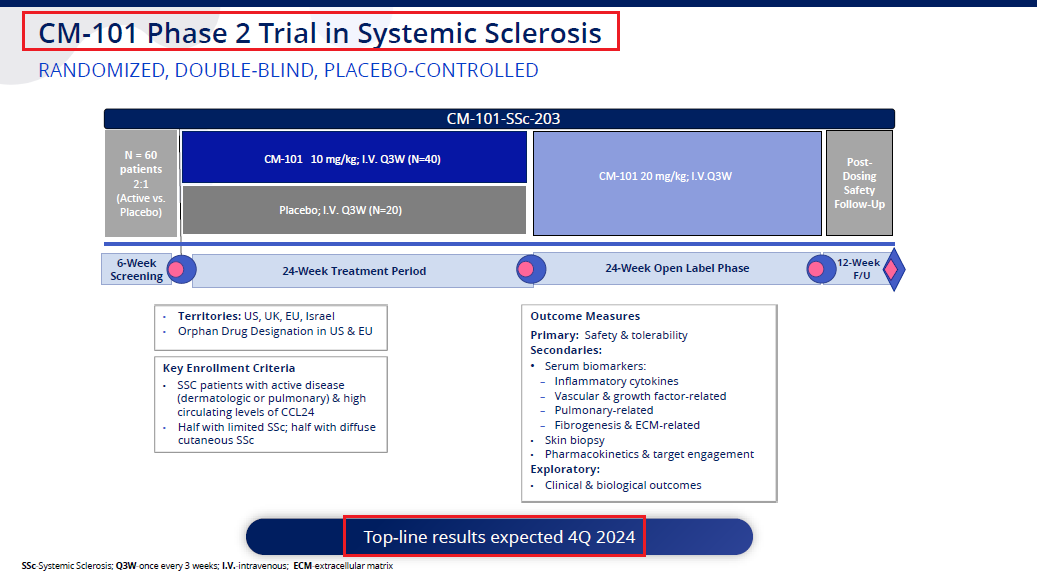Select the 6-Week Screening label

[136, 270]
